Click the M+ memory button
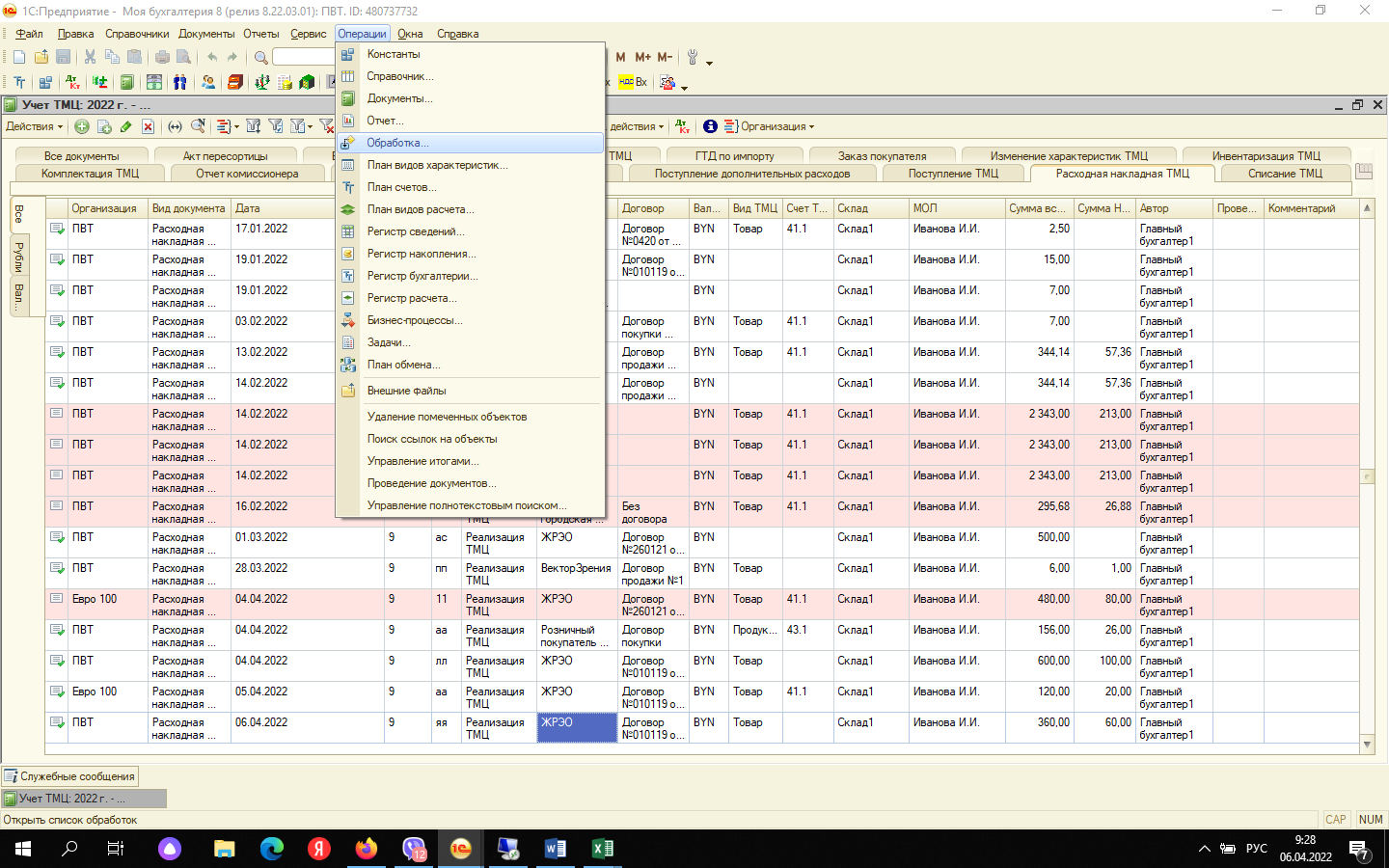Screen dimensions: 1389x868 (x=642, y=58)
